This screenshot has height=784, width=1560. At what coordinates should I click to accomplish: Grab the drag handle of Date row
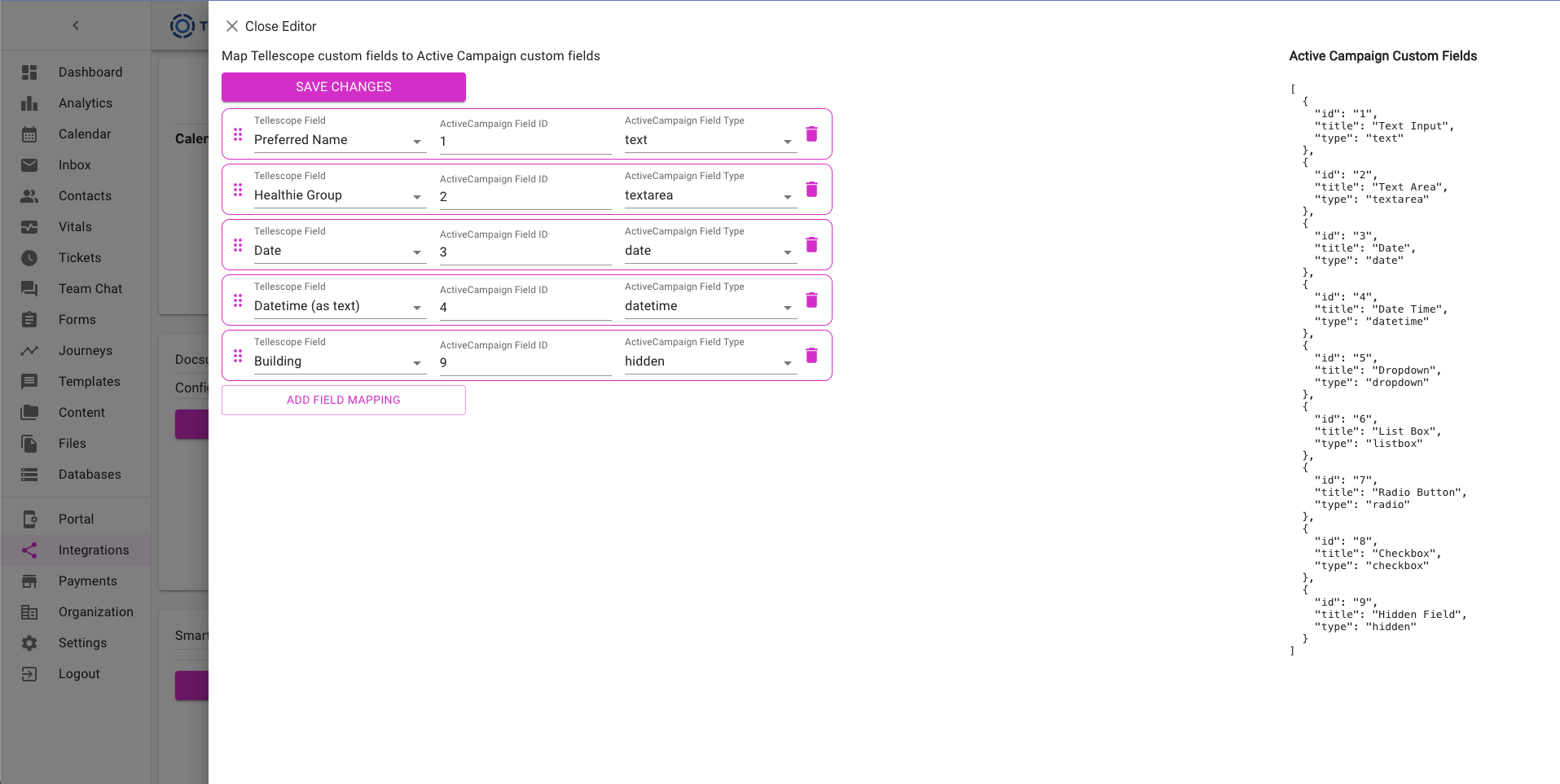coord(238,245)
